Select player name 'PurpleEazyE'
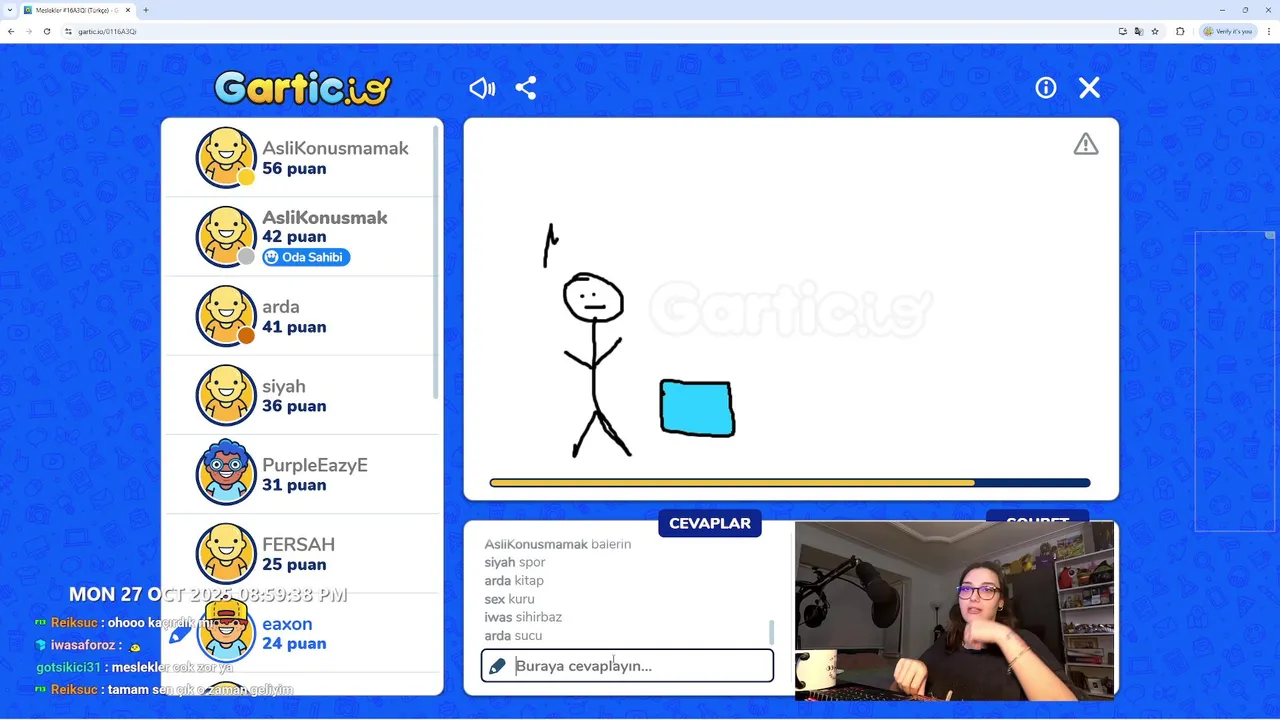 click(x=315, y=465)
